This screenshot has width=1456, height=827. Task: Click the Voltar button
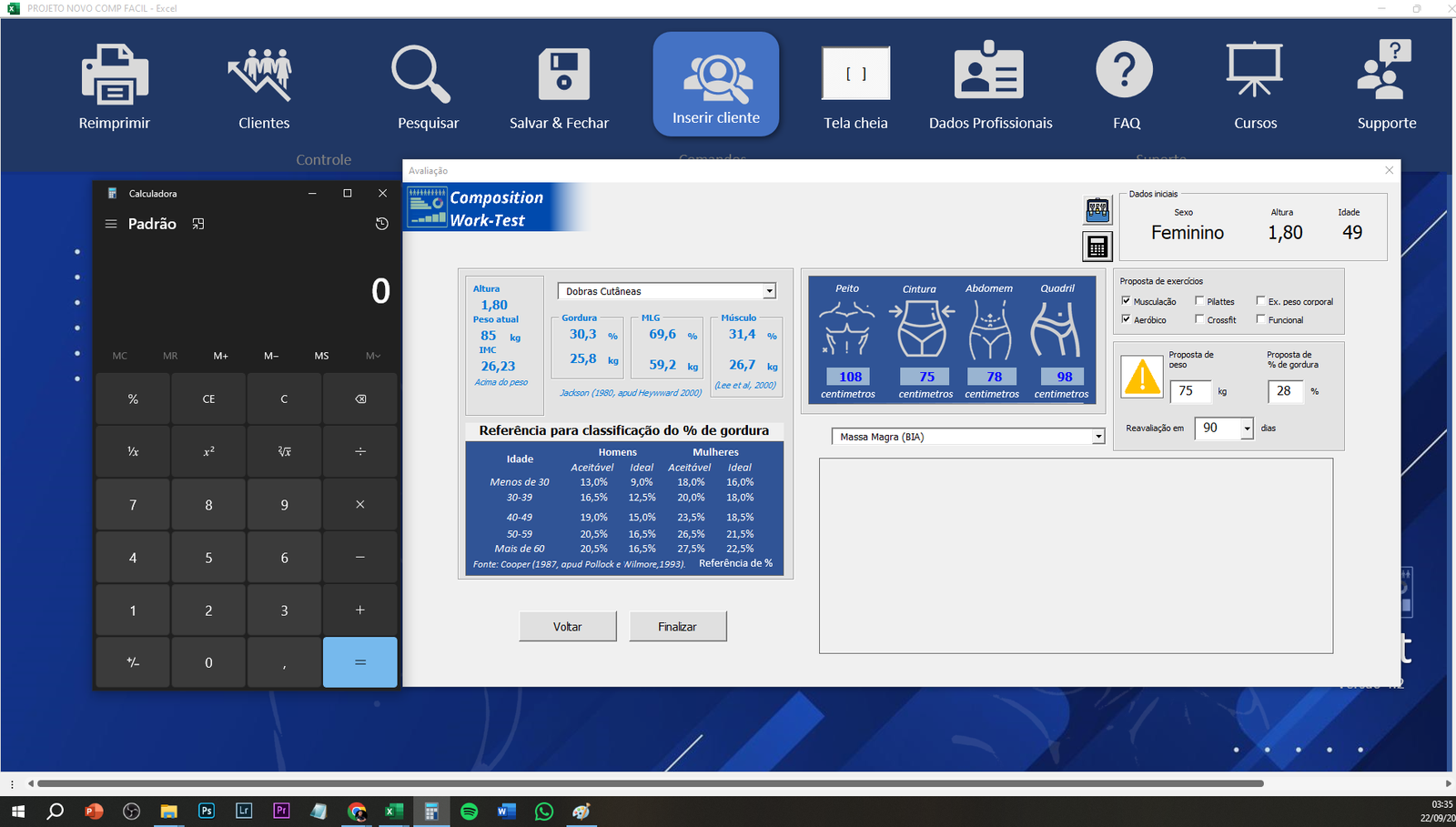567,627
